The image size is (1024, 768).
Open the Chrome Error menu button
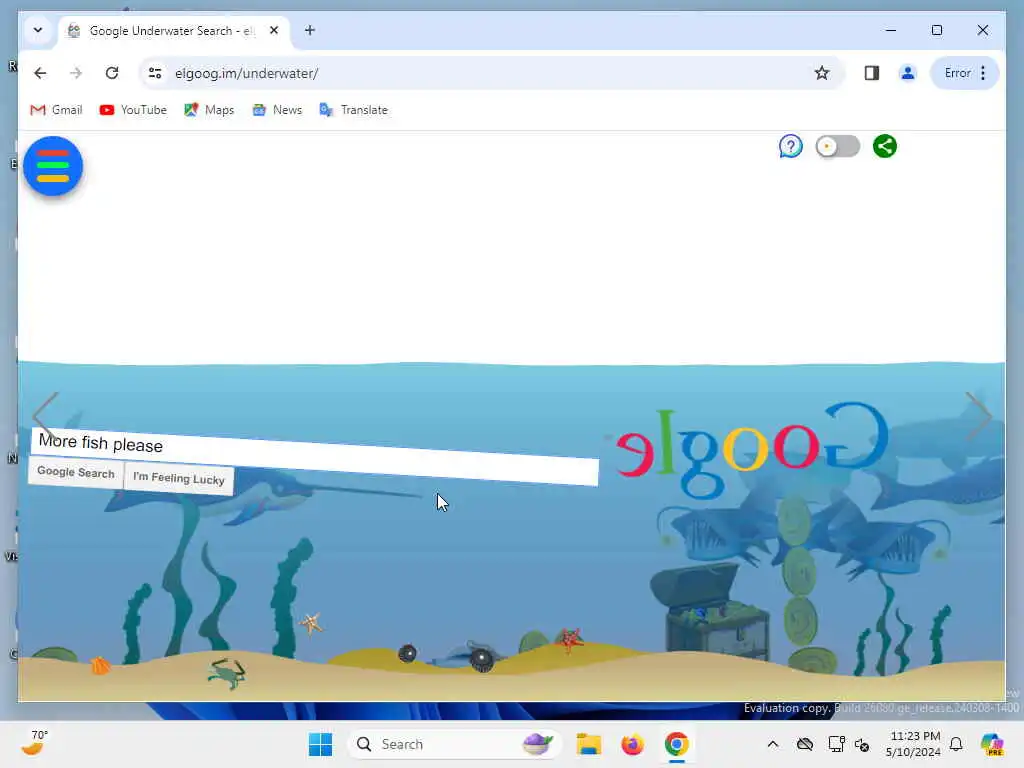pyautogui.click(x=965, y=73)
